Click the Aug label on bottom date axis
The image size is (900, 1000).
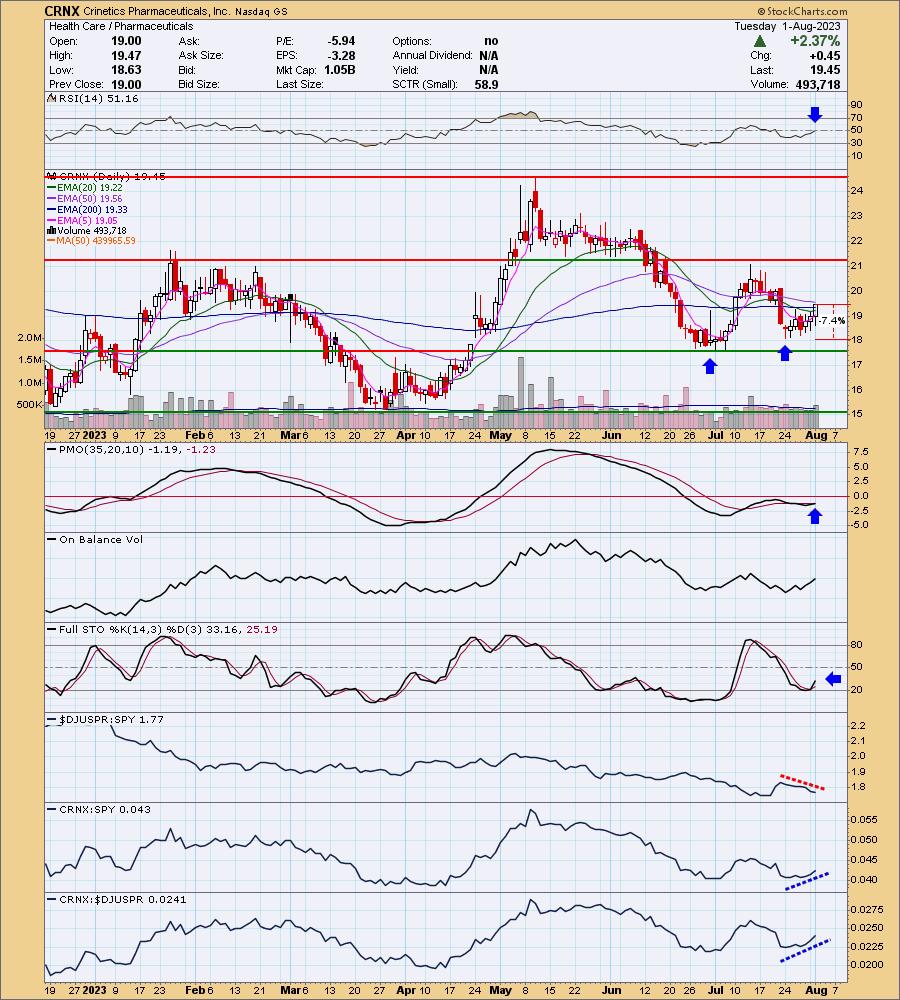pyautogui.click(x=816, y=990)
